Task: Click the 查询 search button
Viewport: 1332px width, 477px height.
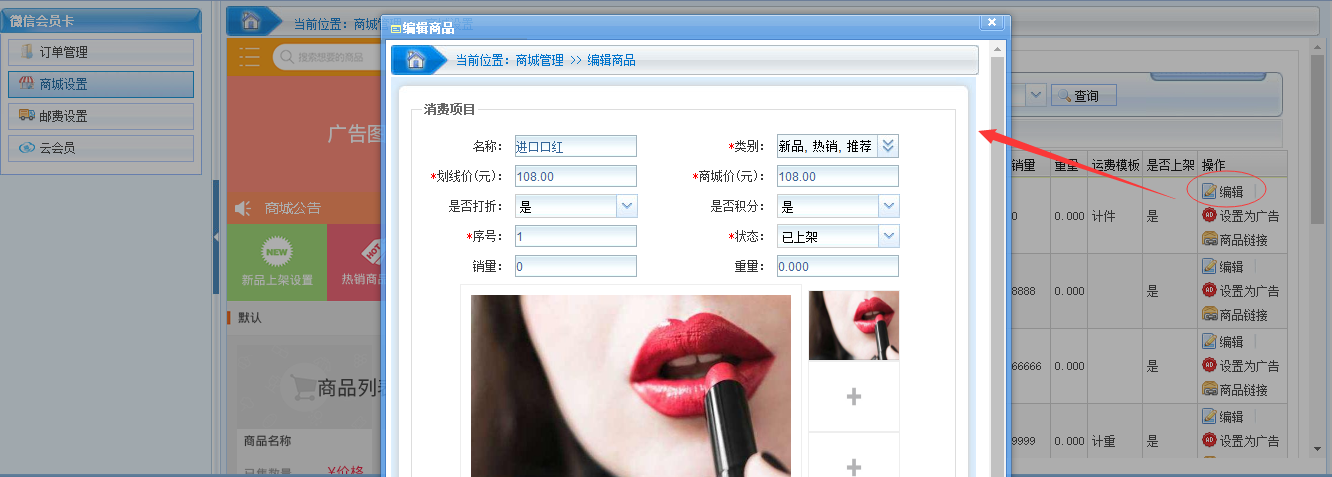Action: [1083, 96]
